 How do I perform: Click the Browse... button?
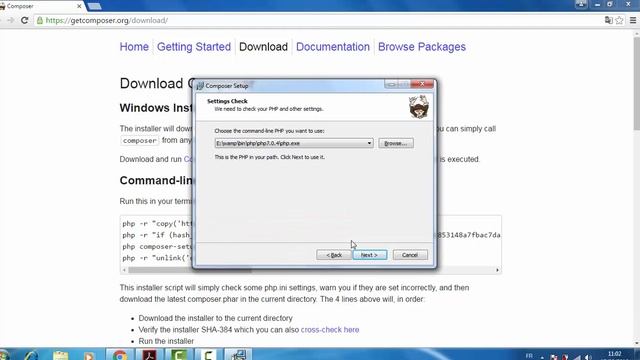tap(396, 143)
